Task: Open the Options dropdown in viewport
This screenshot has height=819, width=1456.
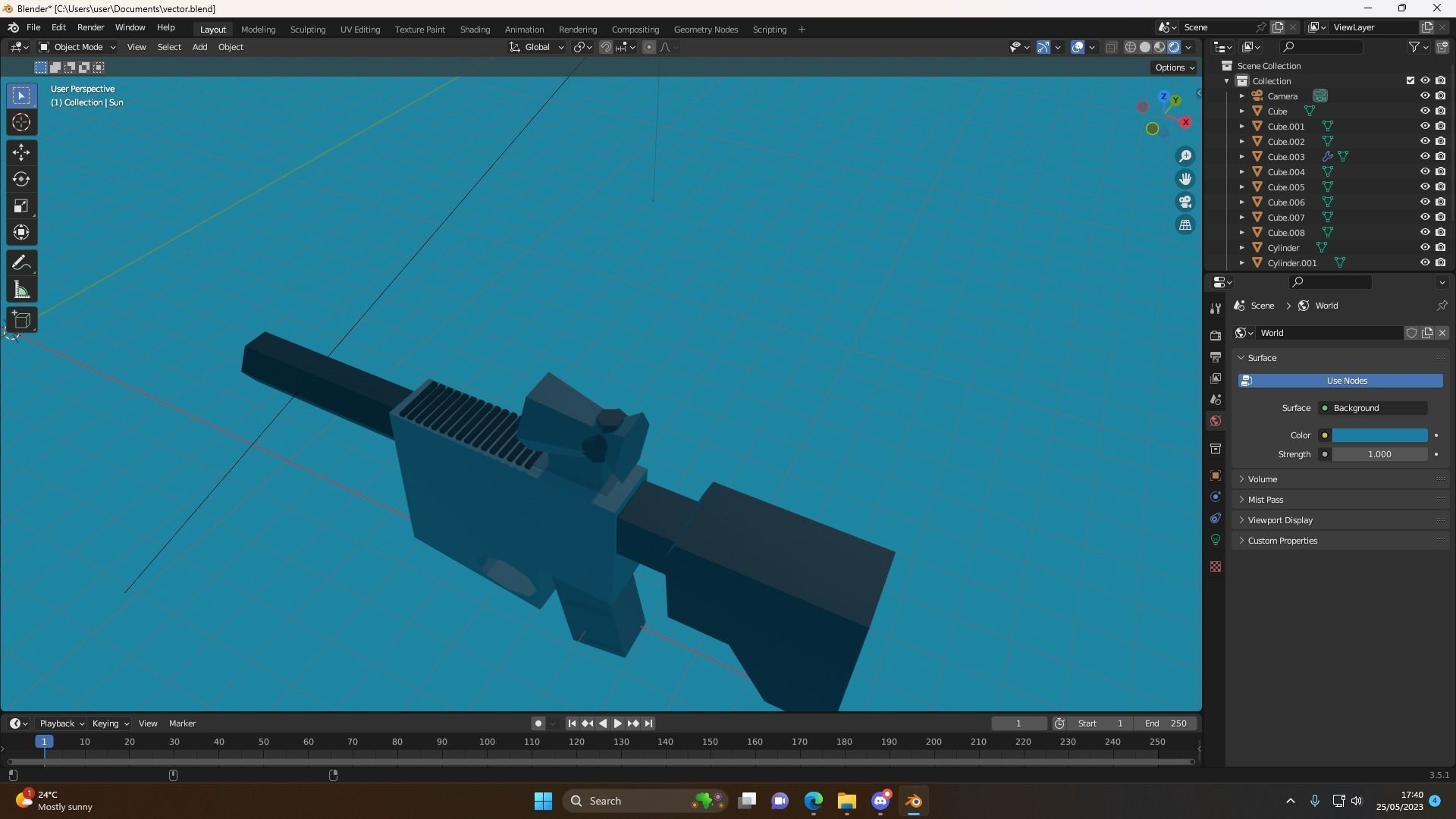Action: tap(1174, 67)
